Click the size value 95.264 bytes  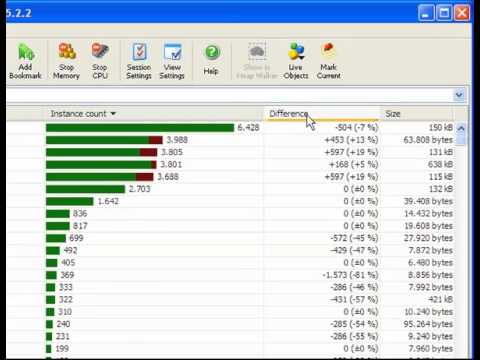coord(428,324)
